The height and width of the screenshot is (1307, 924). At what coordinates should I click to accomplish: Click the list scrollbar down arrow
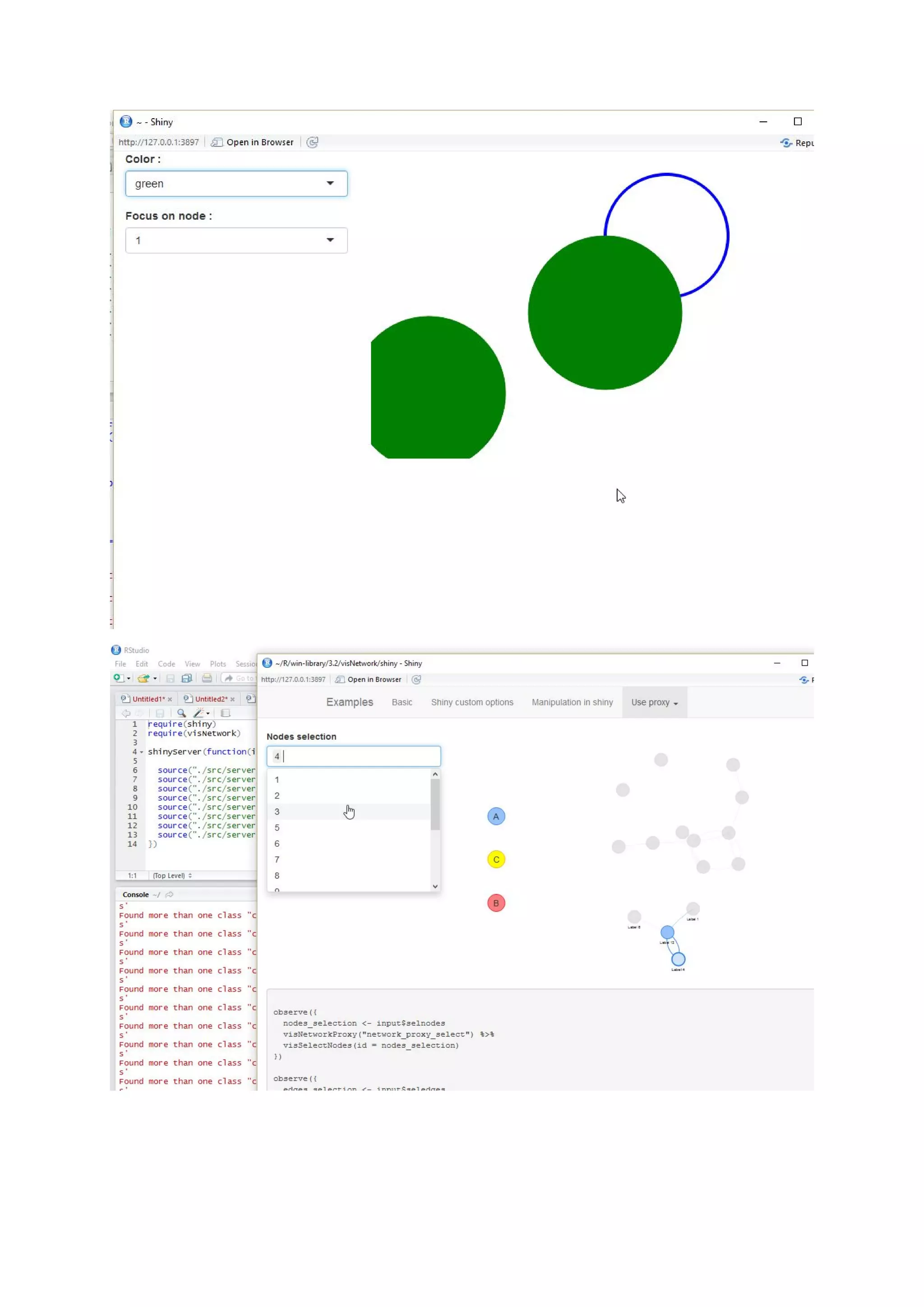click(435, 887)
